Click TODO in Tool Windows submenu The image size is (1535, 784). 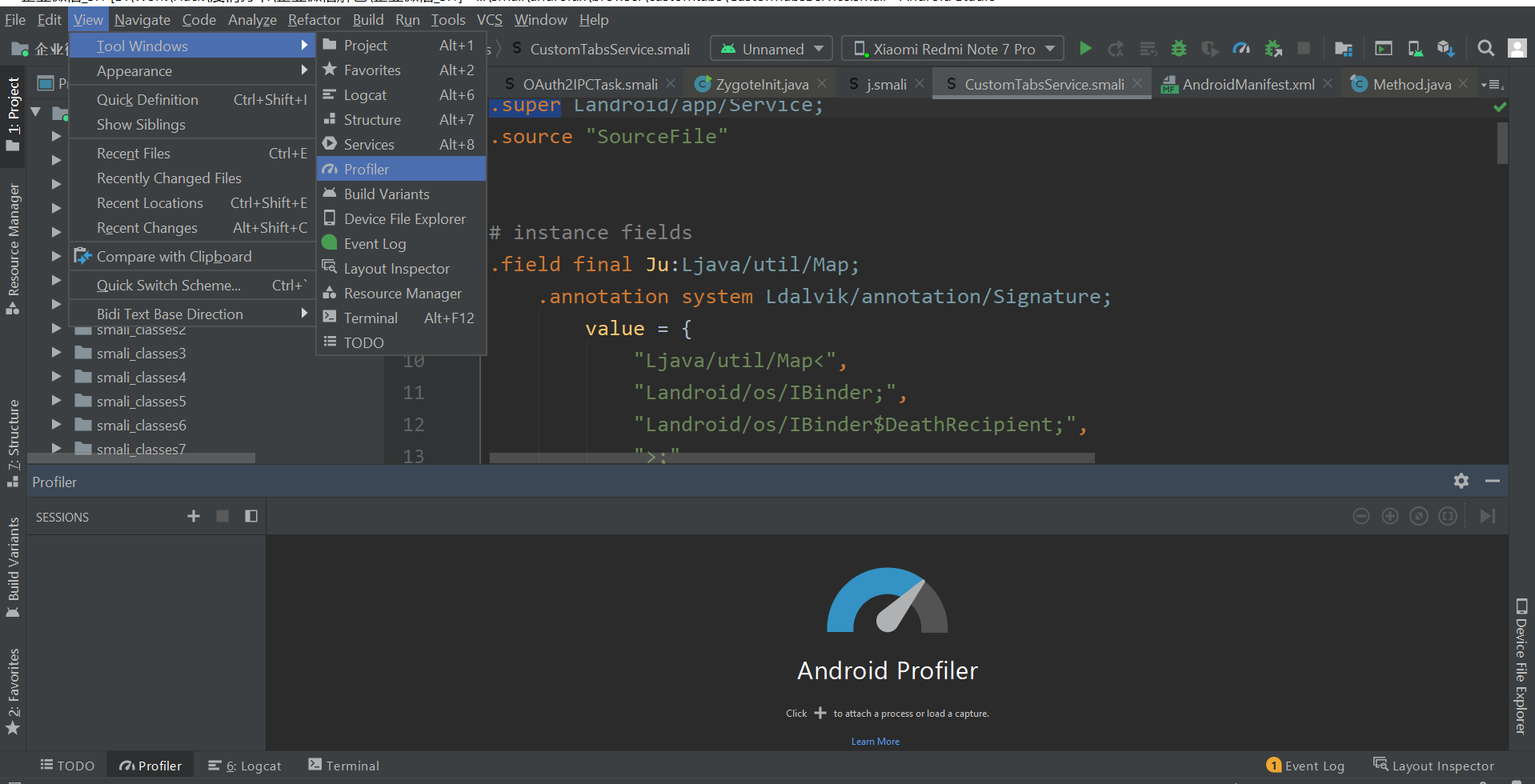point(401,342)
